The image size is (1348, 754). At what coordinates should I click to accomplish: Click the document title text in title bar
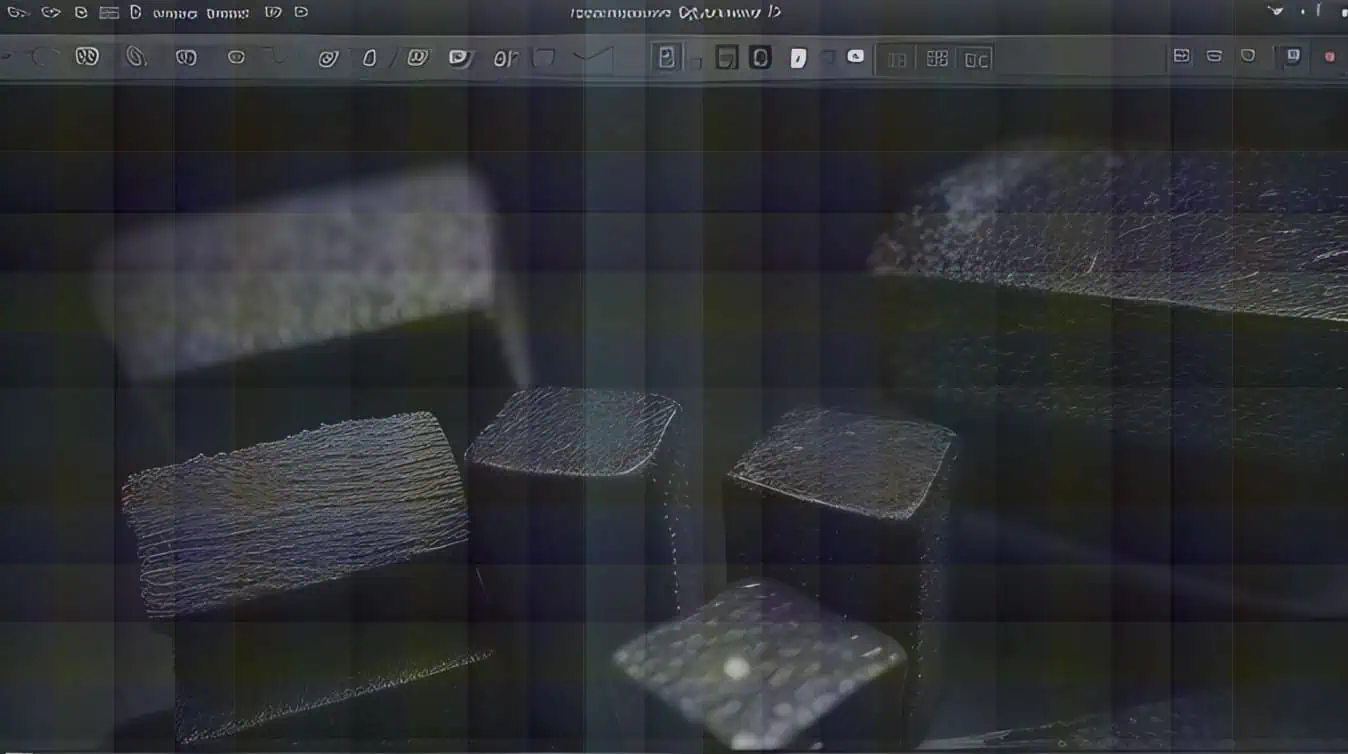(675, 13)
